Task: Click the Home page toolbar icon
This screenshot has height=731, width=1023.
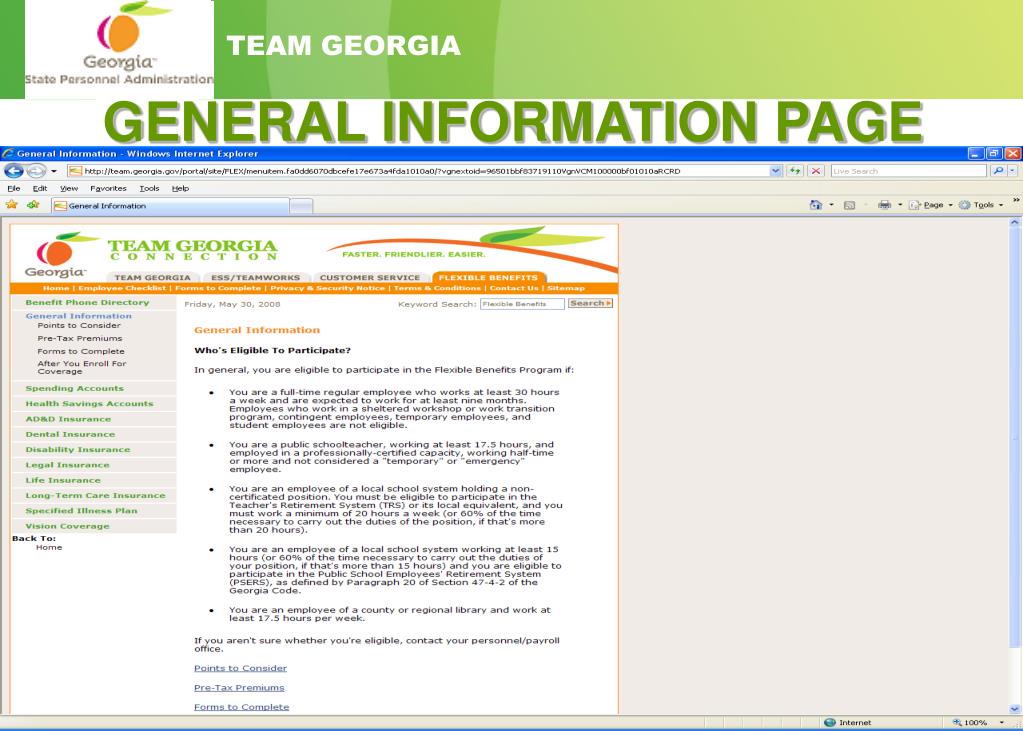Action: [816, 205]
